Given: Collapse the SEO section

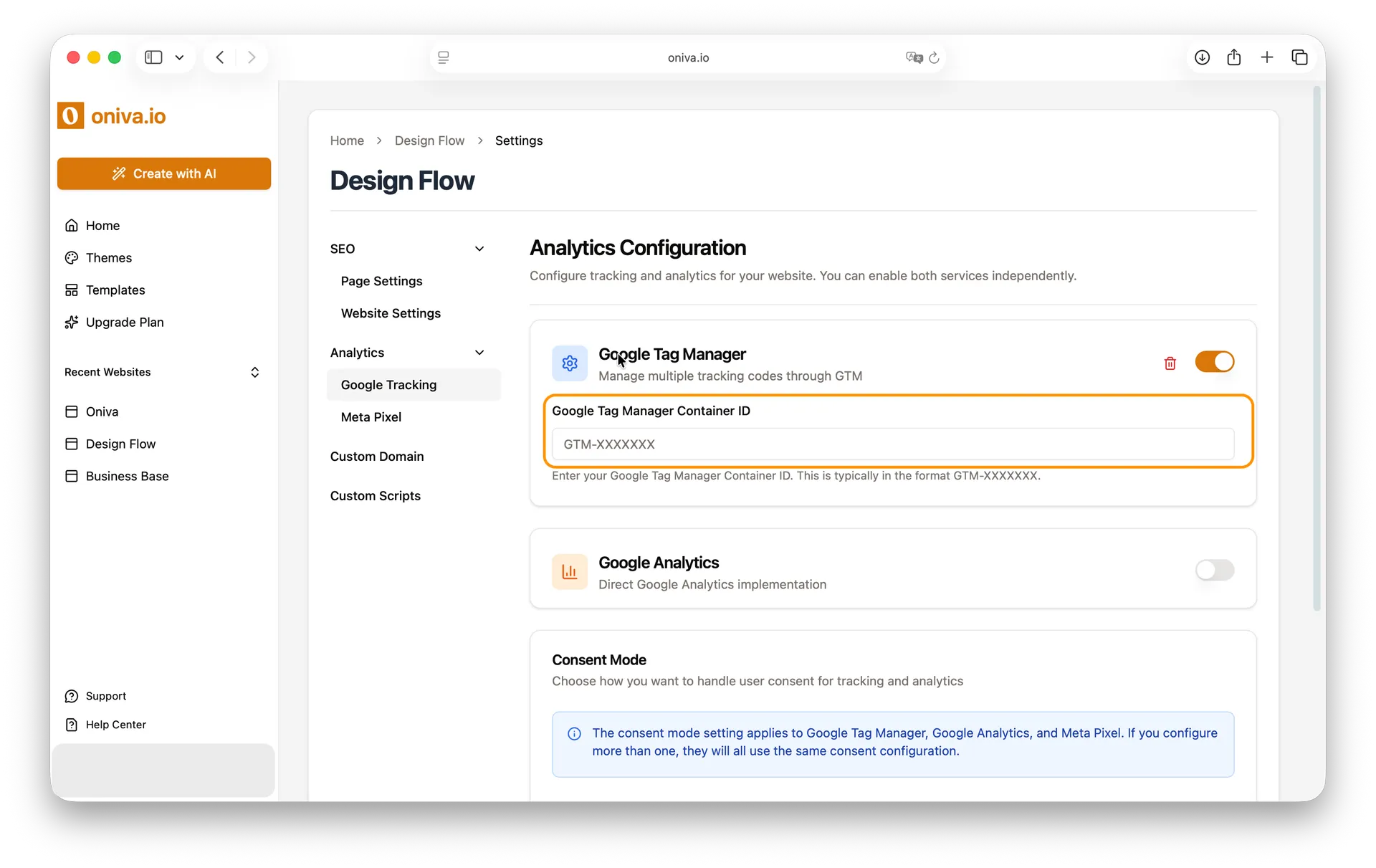Looking at the screenshot, I should pos(479,249).
